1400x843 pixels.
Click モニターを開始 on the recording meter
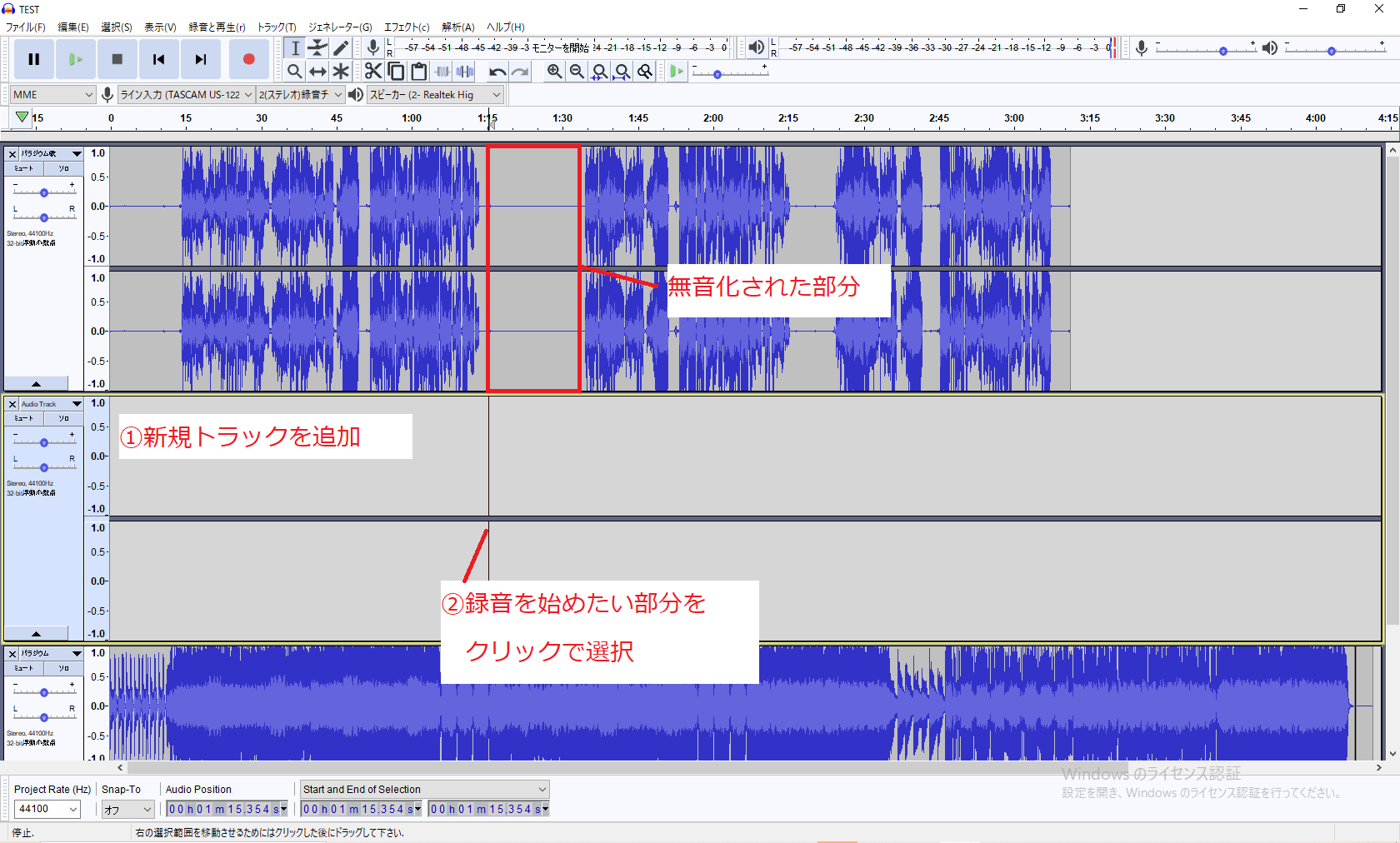click(x=560, y=47)
